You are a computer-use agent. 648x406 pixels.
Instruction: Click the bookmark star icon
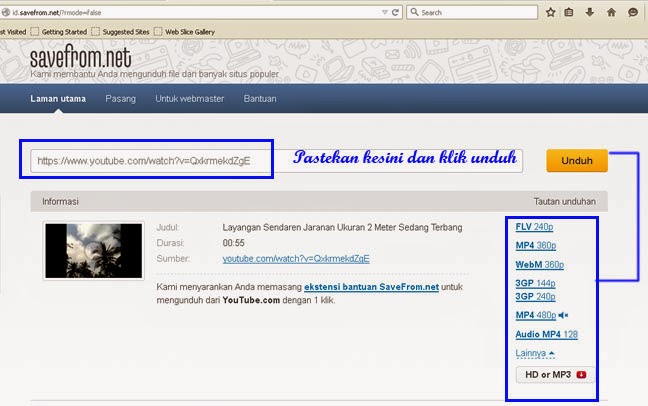pos(550,12)
